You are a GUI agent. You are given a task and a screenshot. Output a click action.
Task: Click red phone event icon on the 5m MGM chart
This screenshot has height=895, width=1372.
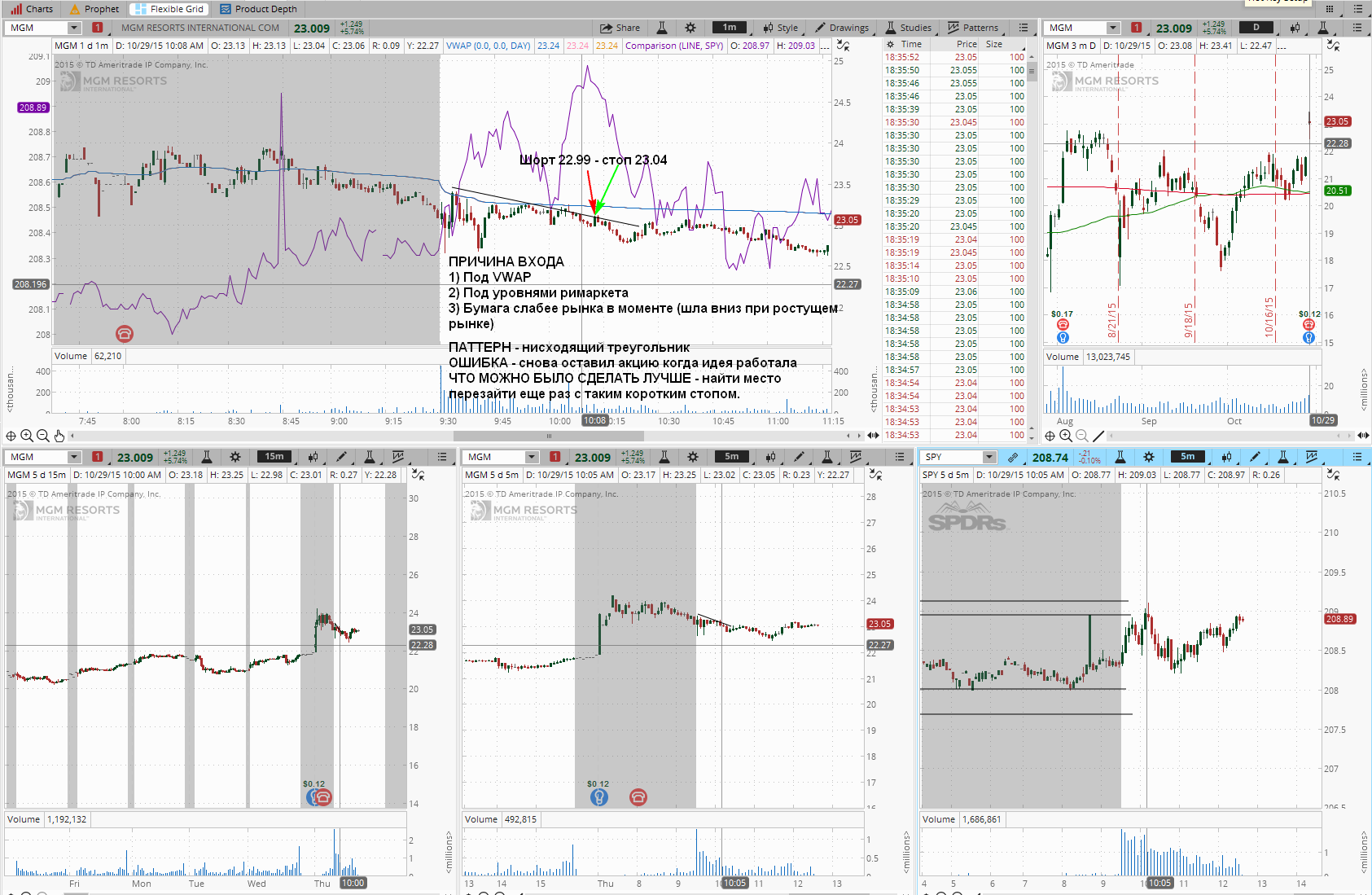(638, 797)
